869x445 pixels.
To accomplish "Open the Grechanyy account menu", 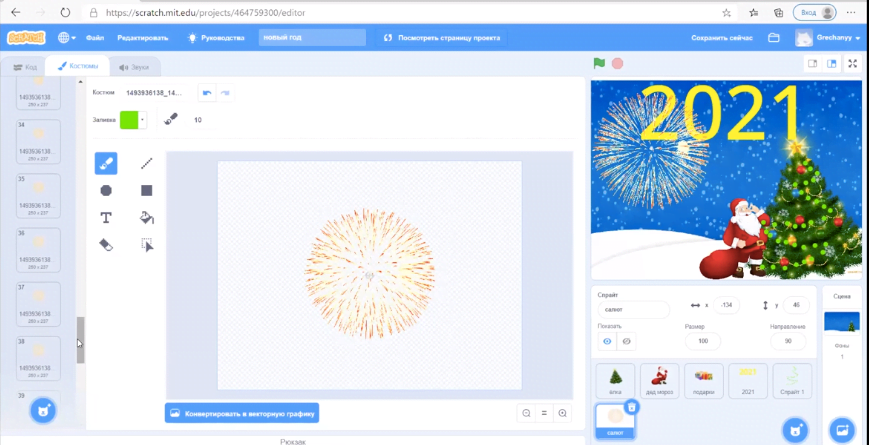I will pyautogui.click(x=828, y=38).
